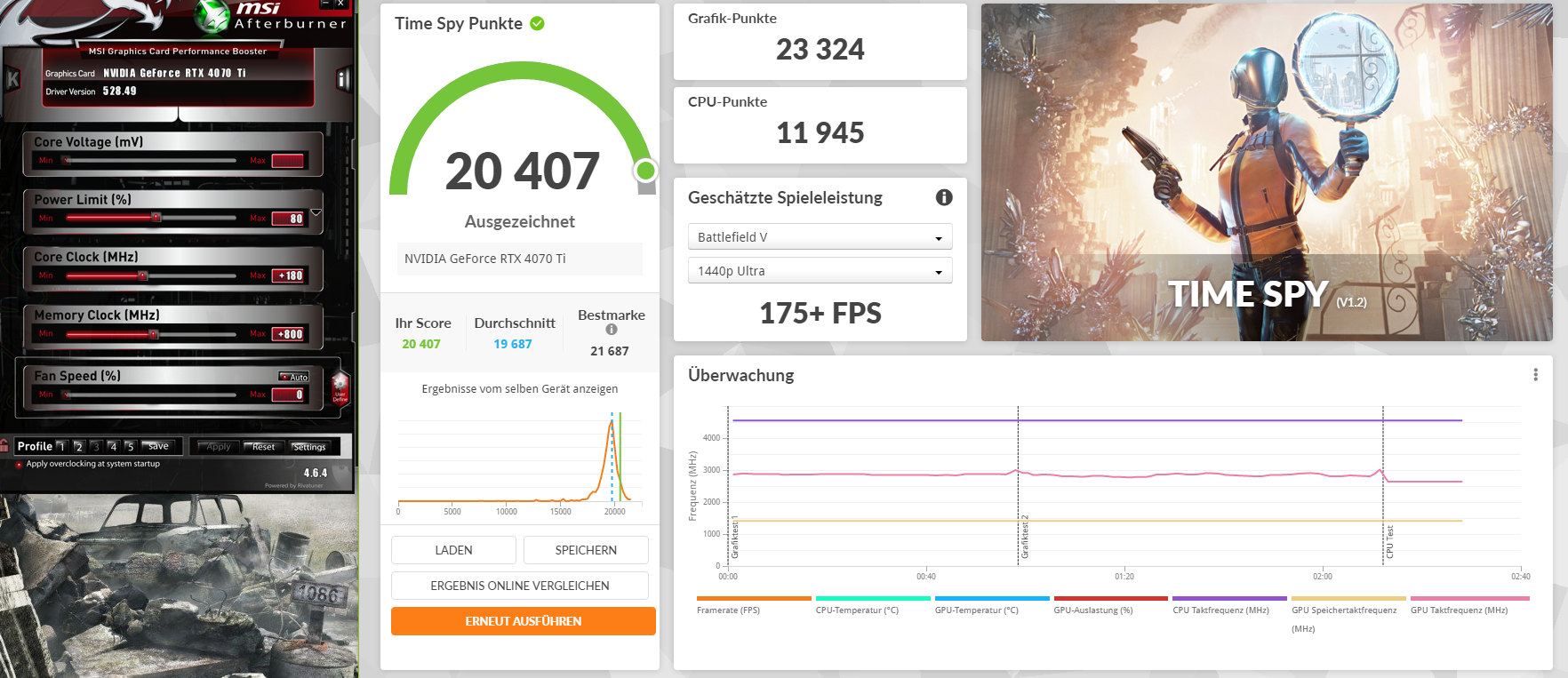
Task: Click the Ihr Score value 20 407
Action: [x=421, y=344]
